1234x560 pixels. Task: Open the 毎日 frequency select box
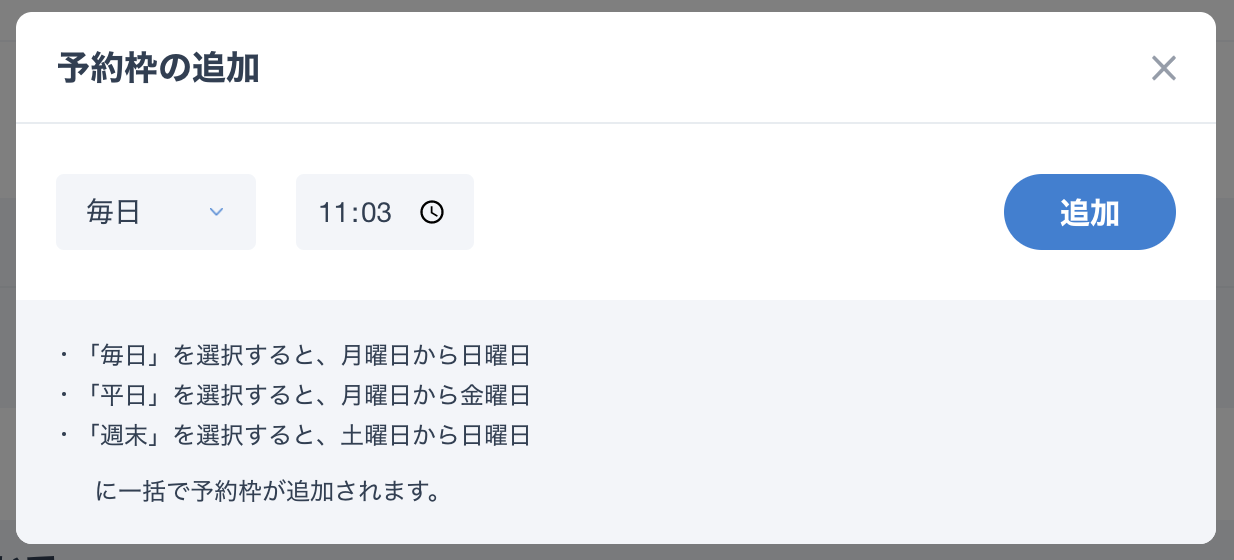[156, 212]
